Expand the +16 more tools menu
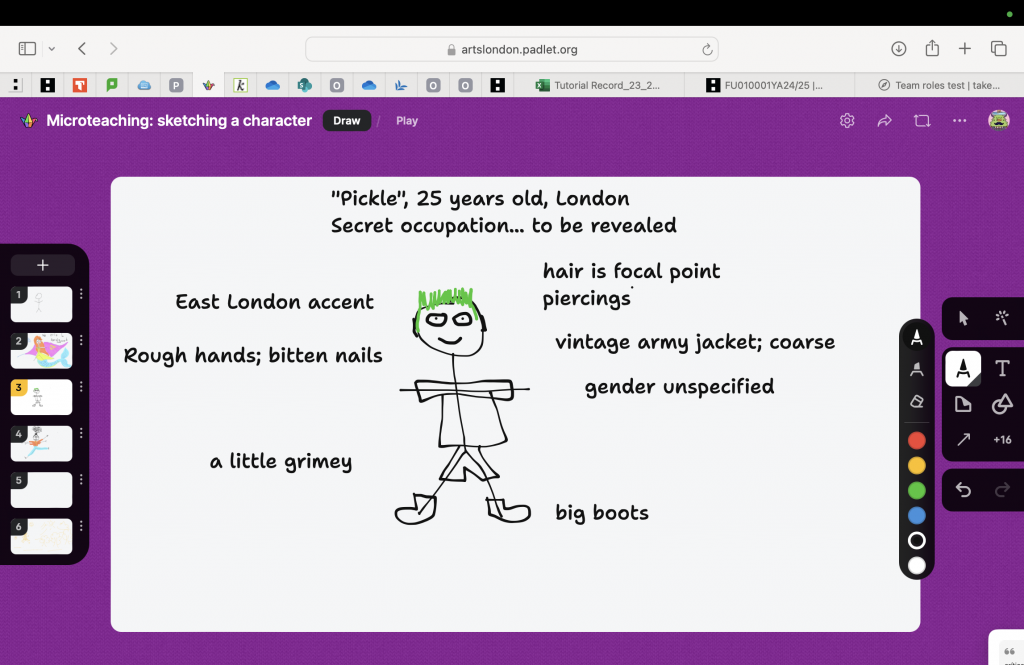This screenshot has height=665, width=1024. click(1002, 439)
